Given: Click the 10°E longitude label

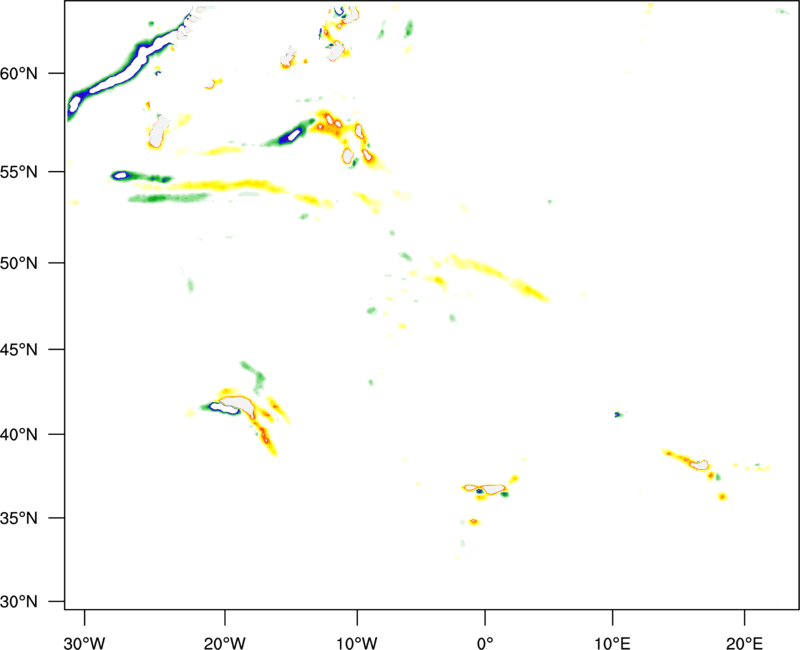Looking at the screenshot, I should coord(612,630).
